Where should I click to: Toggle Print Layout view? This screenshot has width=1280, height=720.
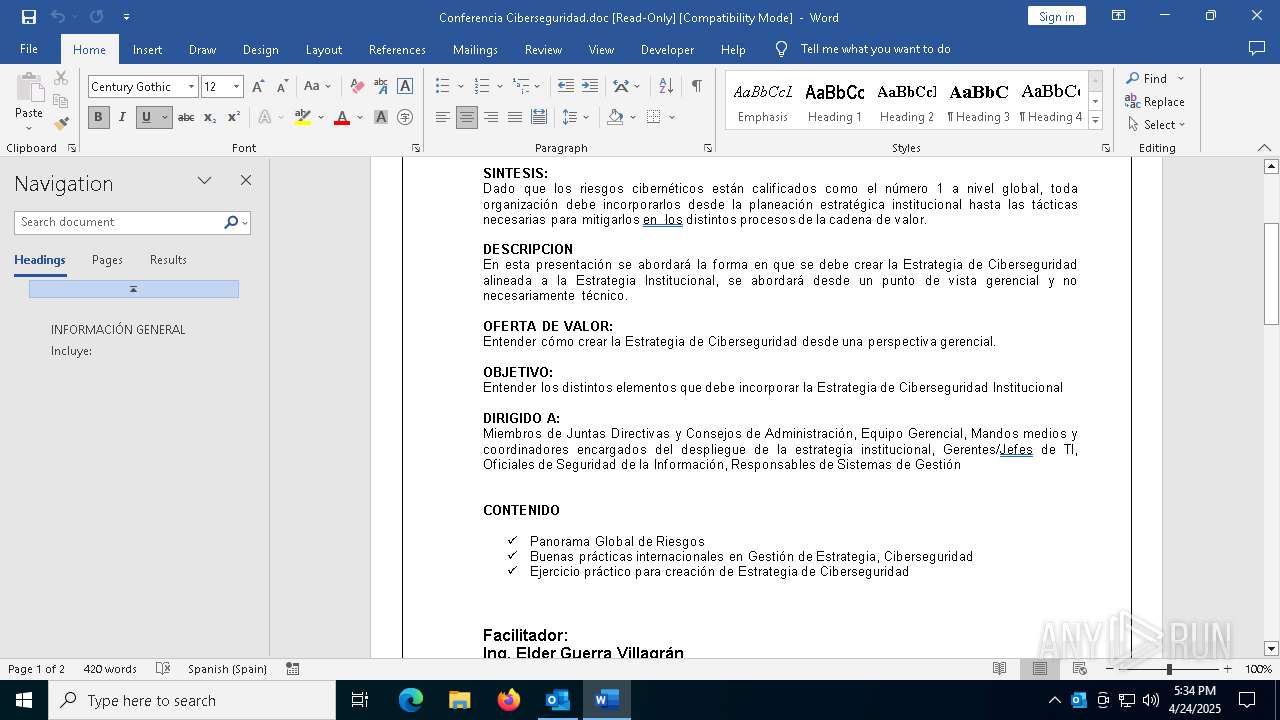[1040, 669]
